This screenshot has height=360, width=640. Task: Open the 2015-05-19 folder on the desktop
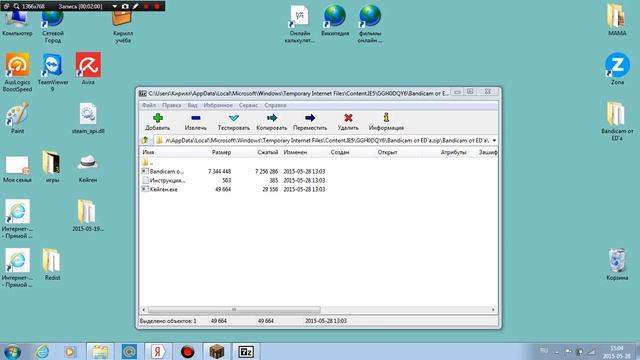pyautogui.click(x=87, y=216)
